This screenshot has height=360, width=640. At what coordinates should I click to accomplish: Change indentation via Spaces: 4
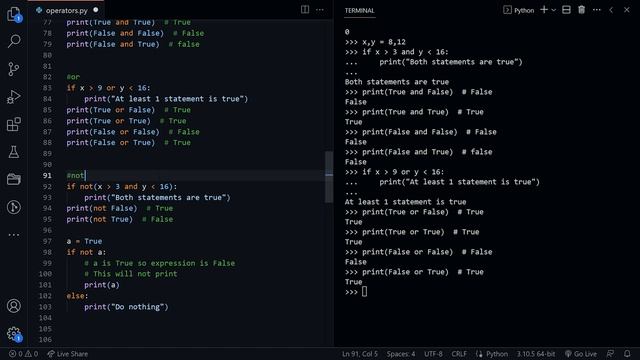pyautogui.click(x=401, y=354)
